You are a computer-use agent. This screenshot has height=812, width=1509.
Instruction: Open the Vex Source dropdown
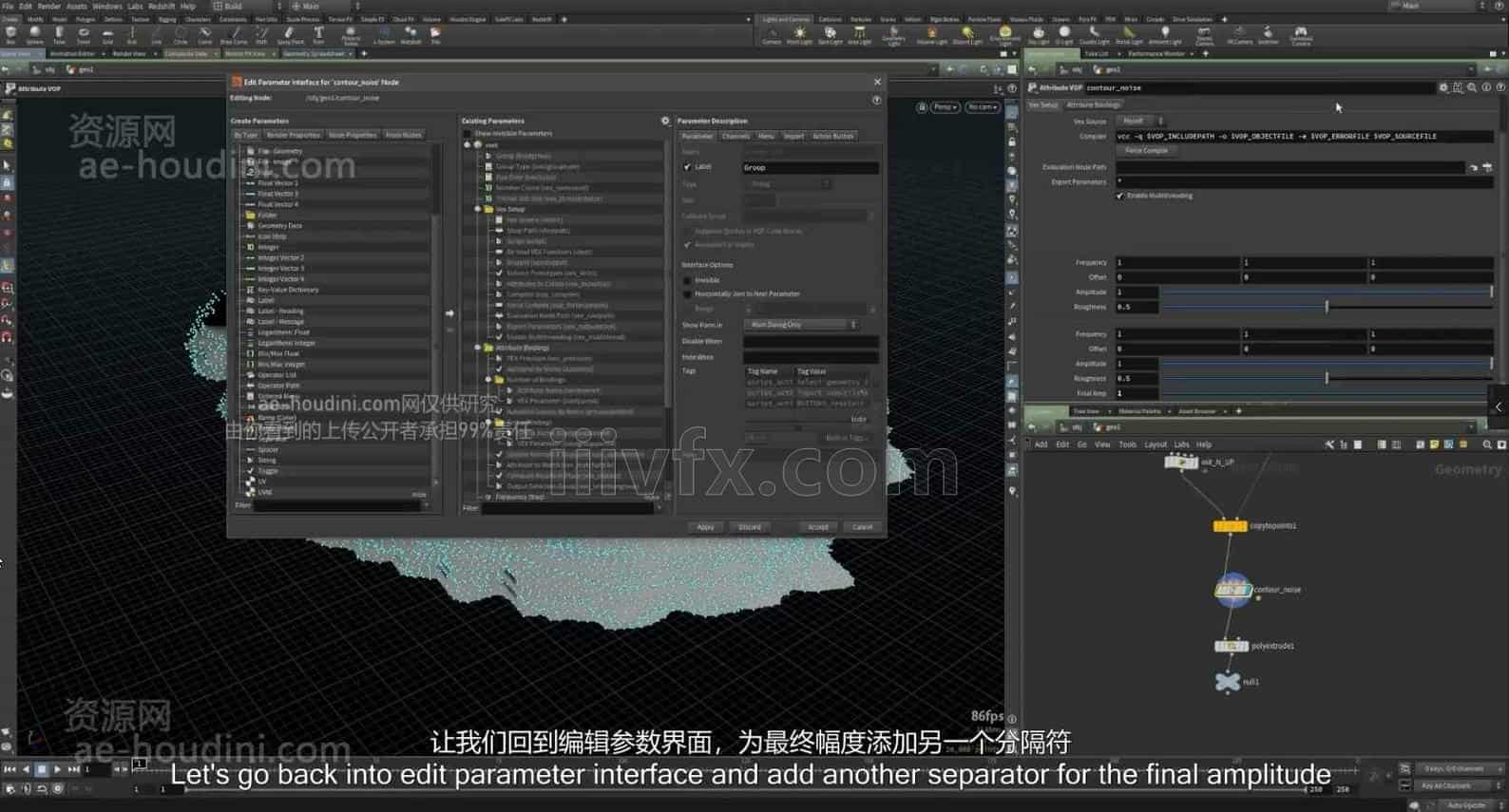coord(1139,121)
